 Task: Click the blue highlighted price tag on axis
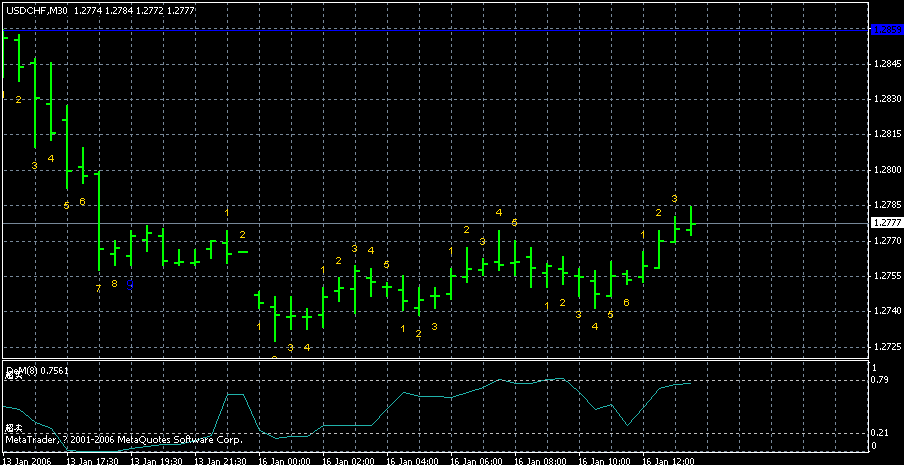(x=885, y=30)
